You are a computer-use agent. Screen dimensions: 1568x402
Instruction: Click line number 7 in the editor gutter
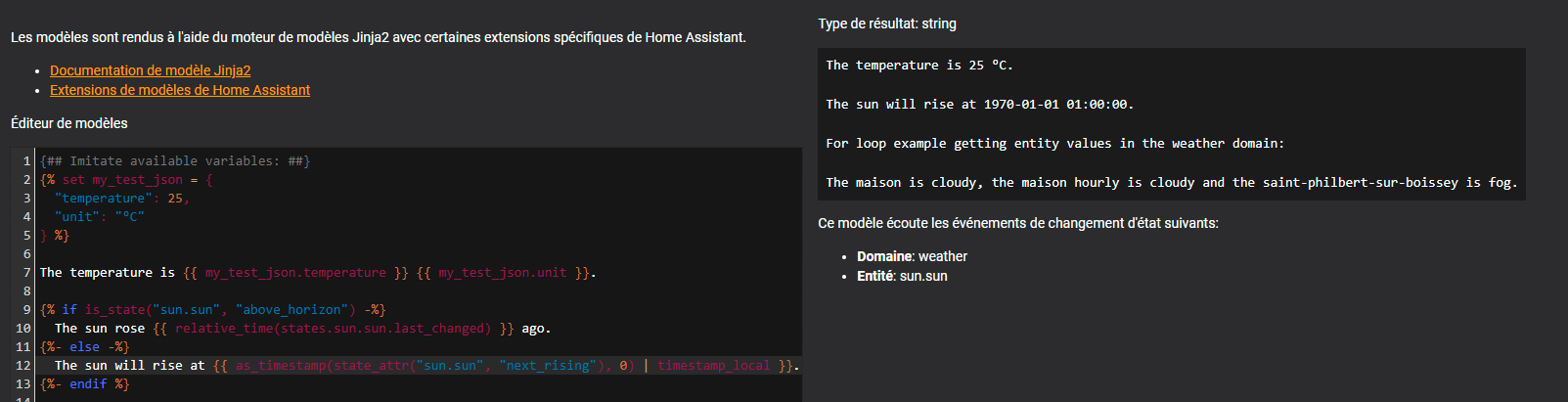coord(26,273)
